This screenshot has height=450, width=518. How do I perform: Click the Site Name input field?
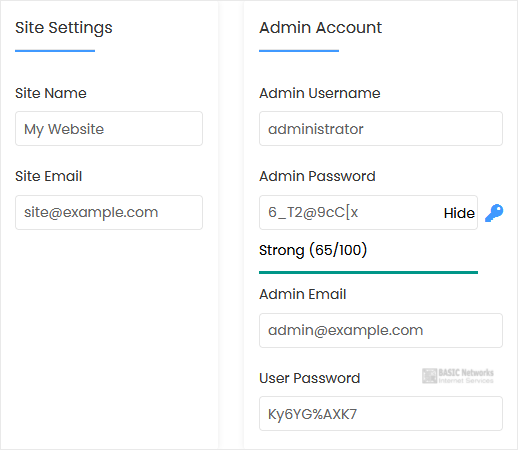[x=109, y=129]
